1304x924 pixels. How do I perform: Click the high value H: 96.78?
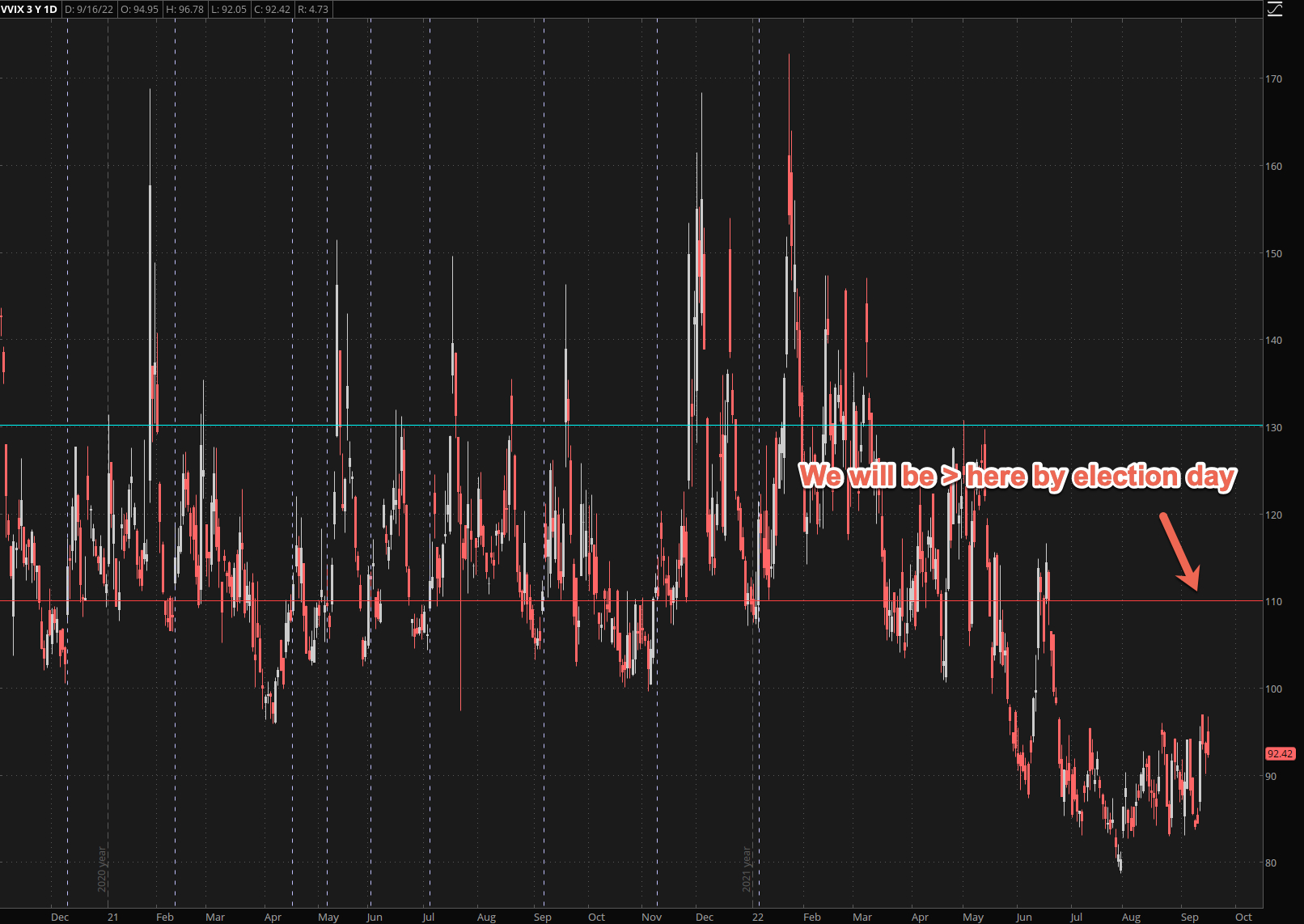(x=184, y=10)
